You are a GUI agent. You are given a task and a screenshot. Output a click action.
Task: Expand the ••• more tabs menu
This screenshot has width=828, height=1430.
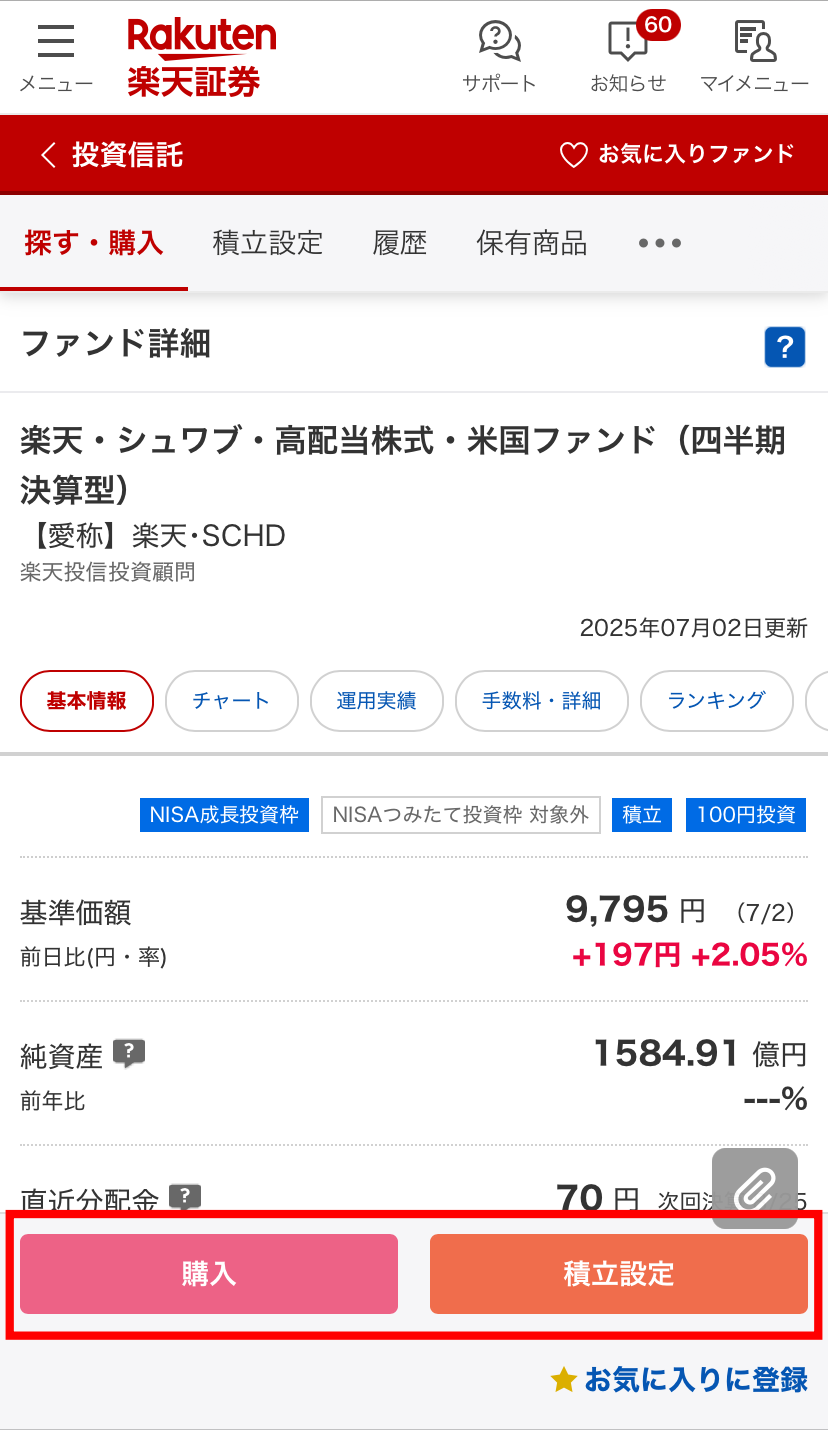660,243
